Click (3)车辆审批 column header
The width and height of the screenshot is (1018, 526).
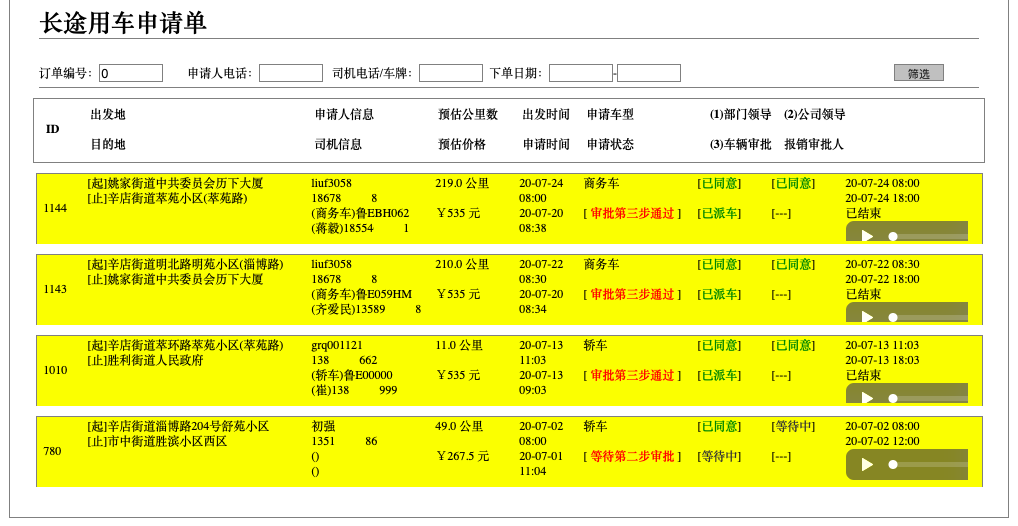tap(740, 145)
